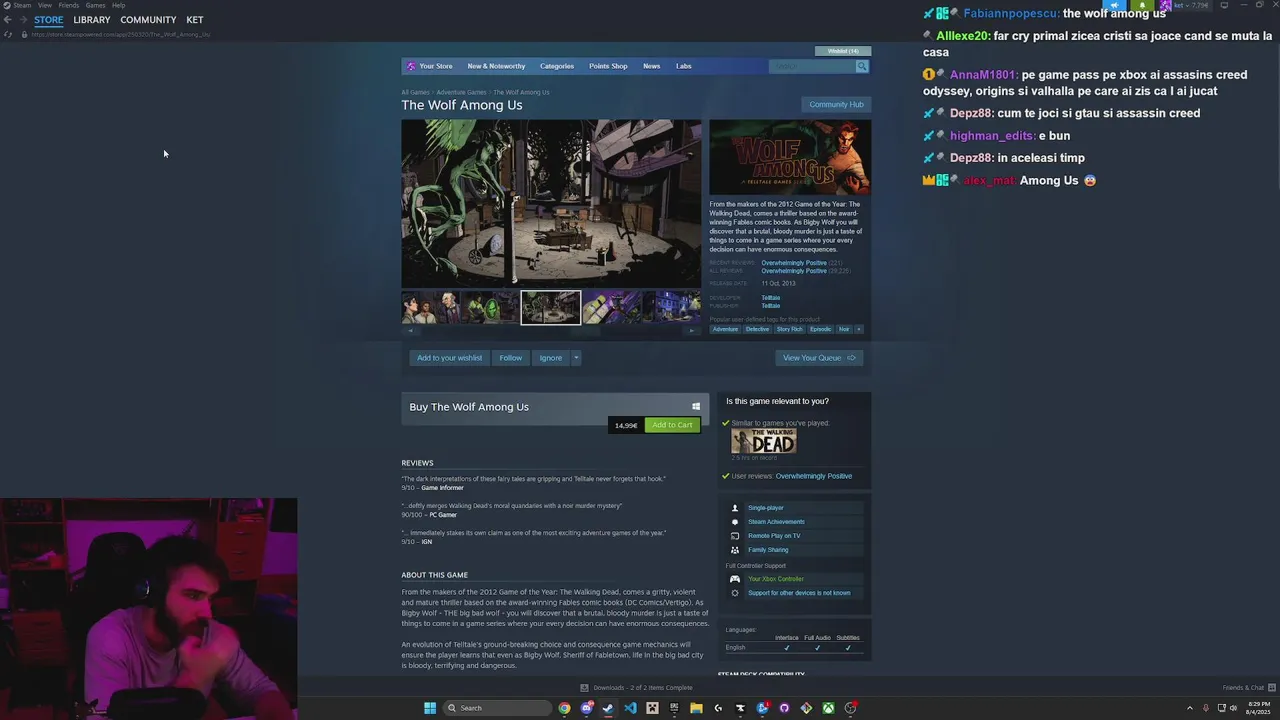Click Add to Cart button
The image size is (1280, 720).
[x=672, y=425]
